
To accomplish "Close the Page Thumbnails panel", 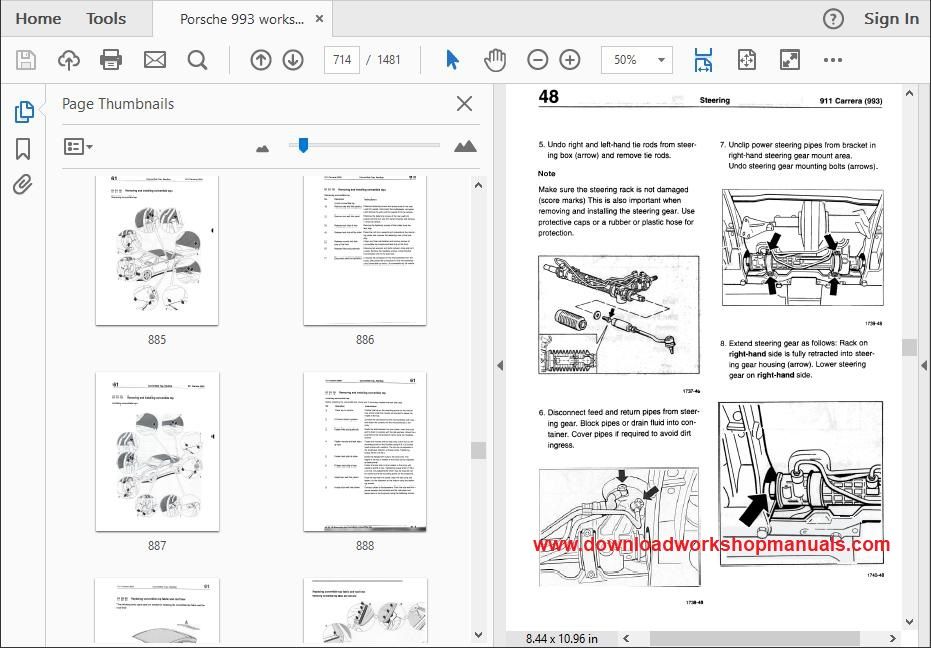I will [464, 103].
